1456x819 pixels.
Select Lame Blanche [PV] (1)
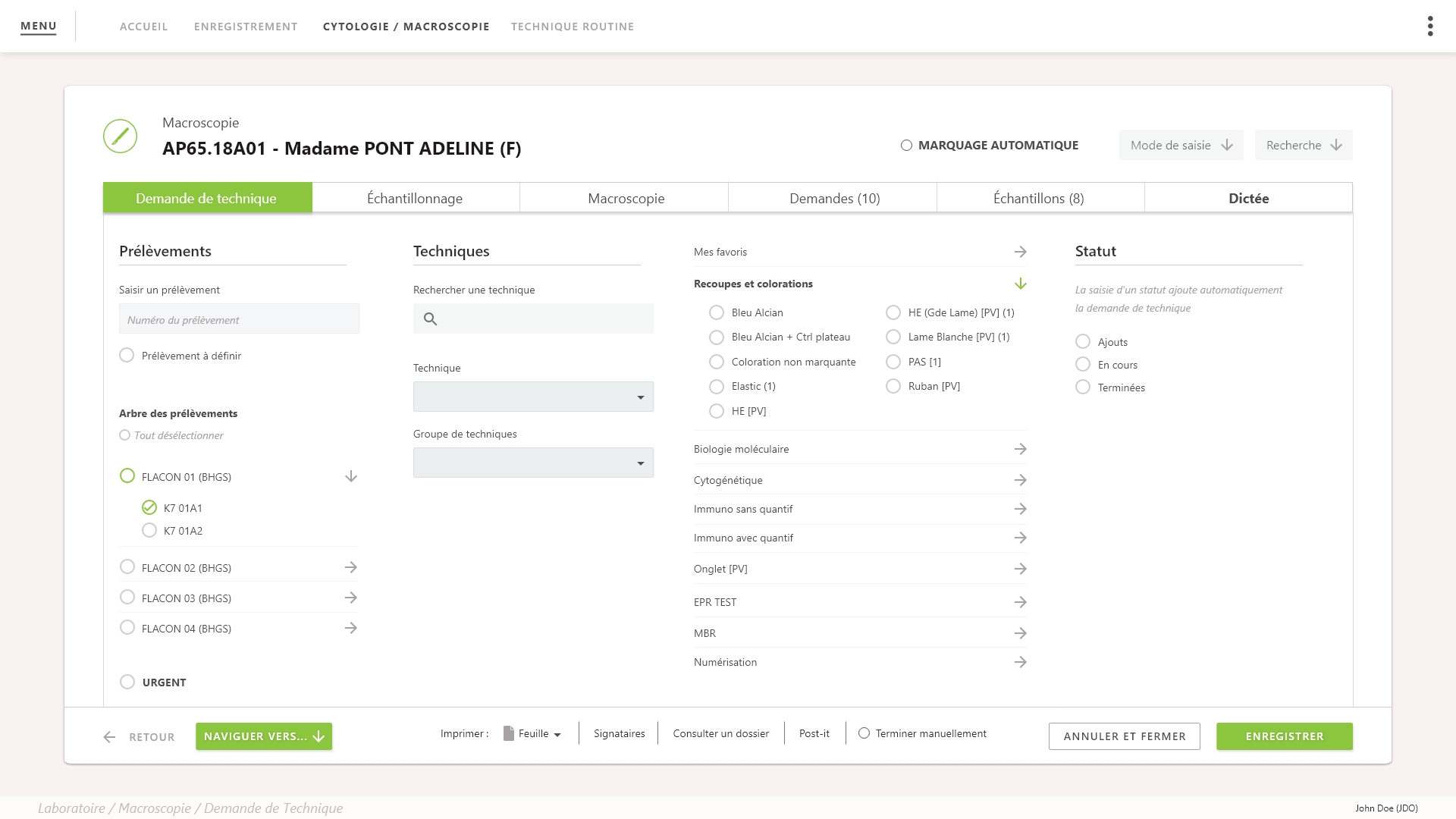(893, 337)
